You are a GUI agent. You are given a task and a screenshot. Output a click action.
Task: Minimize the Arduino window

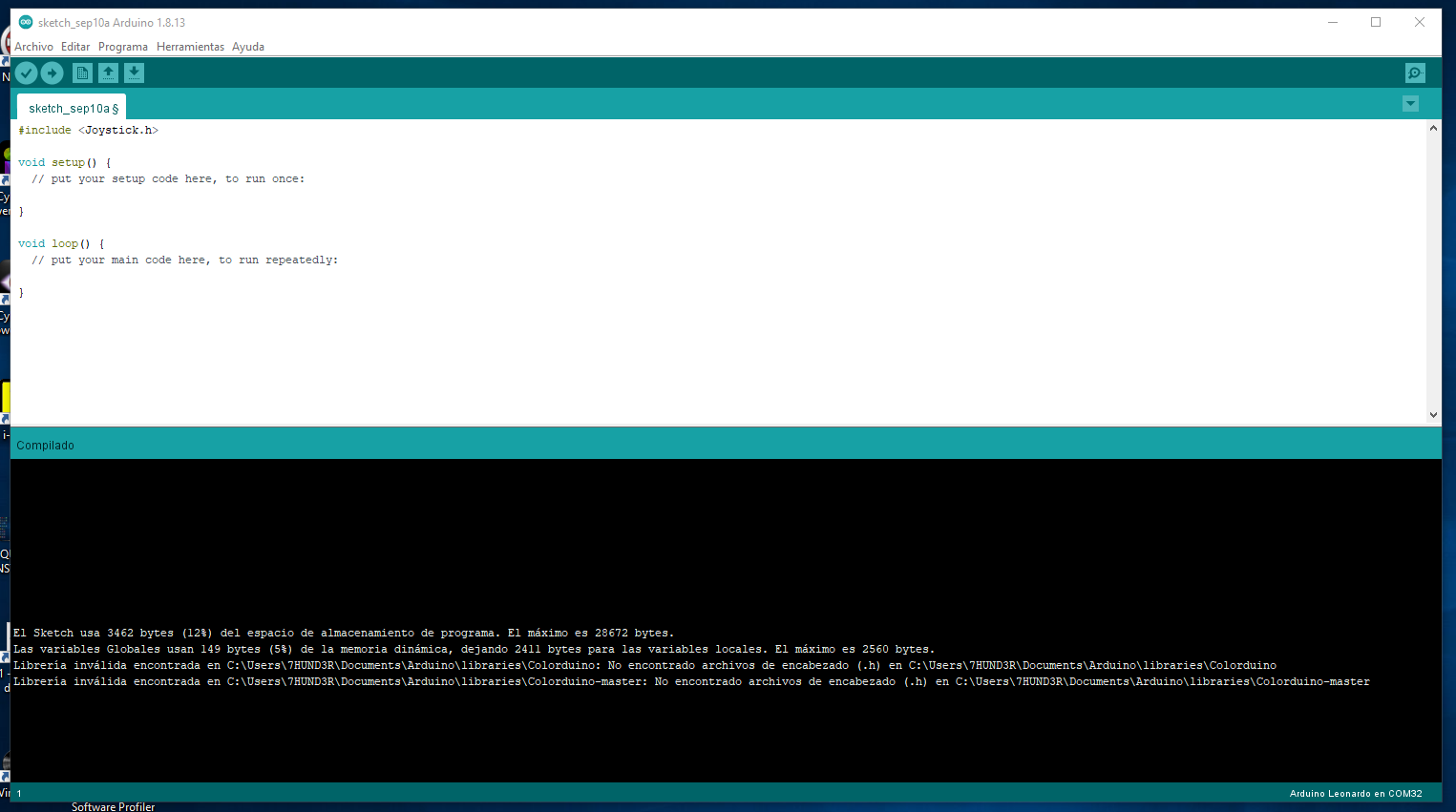pyautogui.click(x=1333, y=22)
